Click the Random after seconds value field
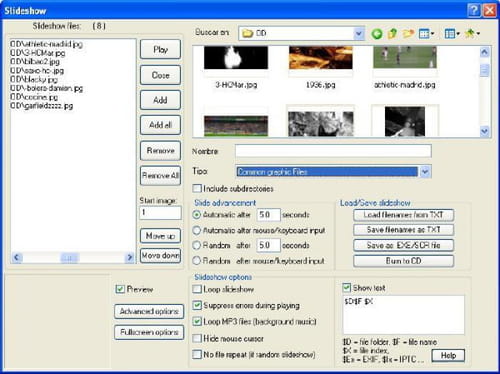This screenshot has height=374, width=500. [x=268, y=245]
